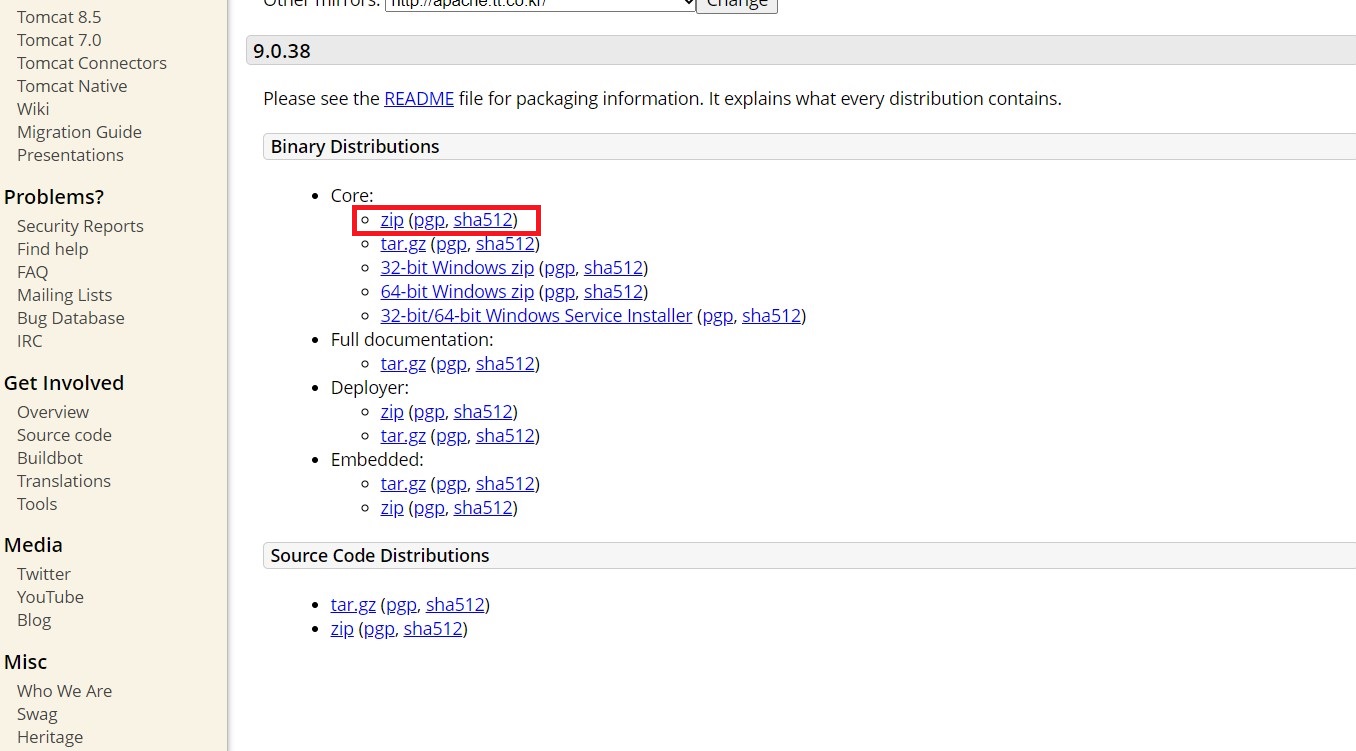Open Overview under Get Involved
1356x751 pixels.
pyautogui.click(x=53, y=412)
